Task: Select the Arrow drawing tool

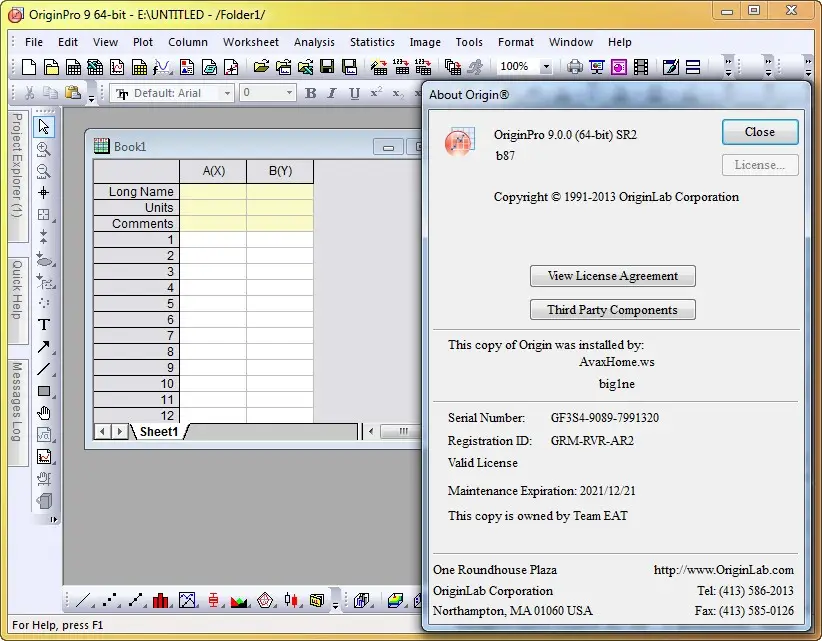Action: (x=44, y=347)
